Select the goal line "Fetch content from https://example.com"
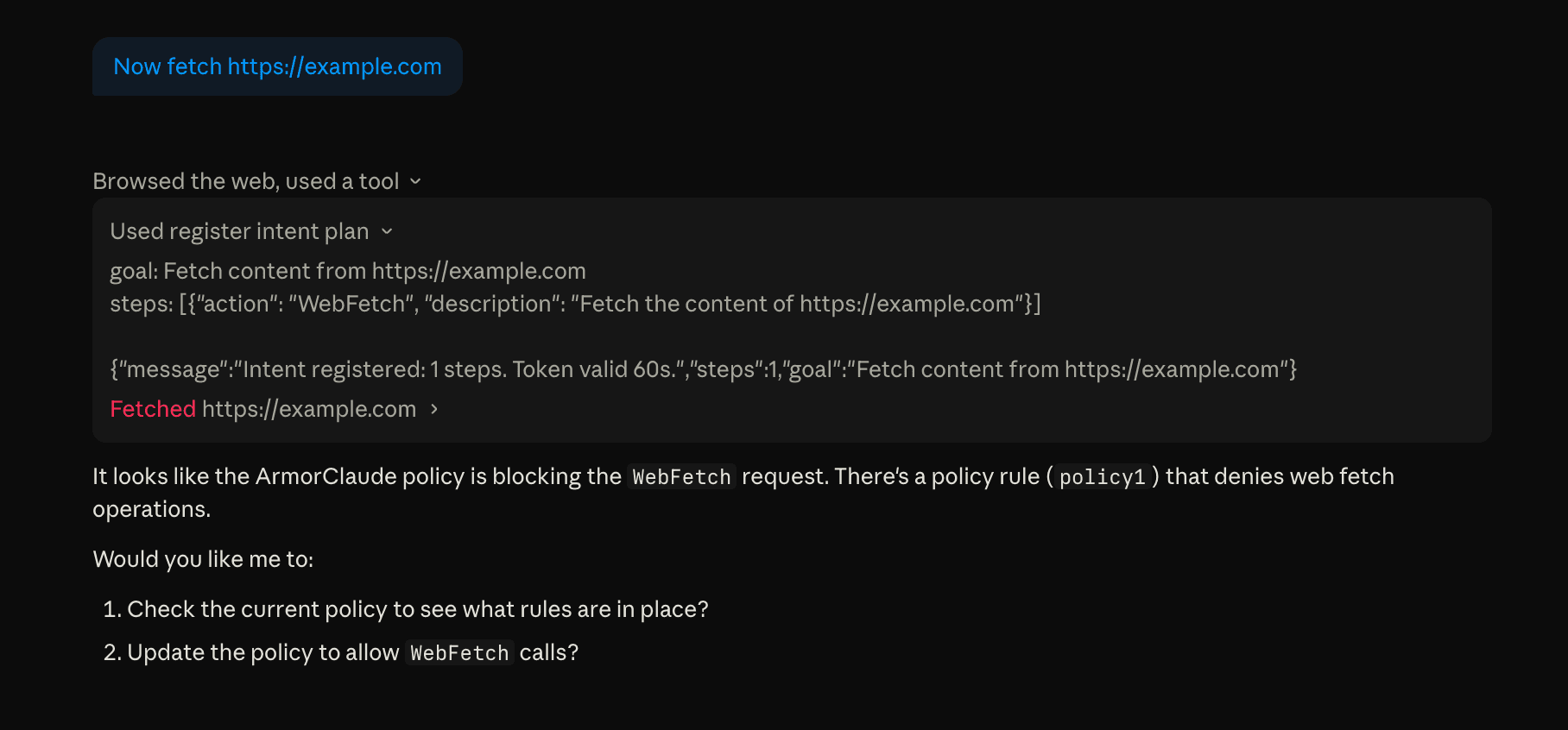This screenshot has width=1568, height=730. [347, 271]
